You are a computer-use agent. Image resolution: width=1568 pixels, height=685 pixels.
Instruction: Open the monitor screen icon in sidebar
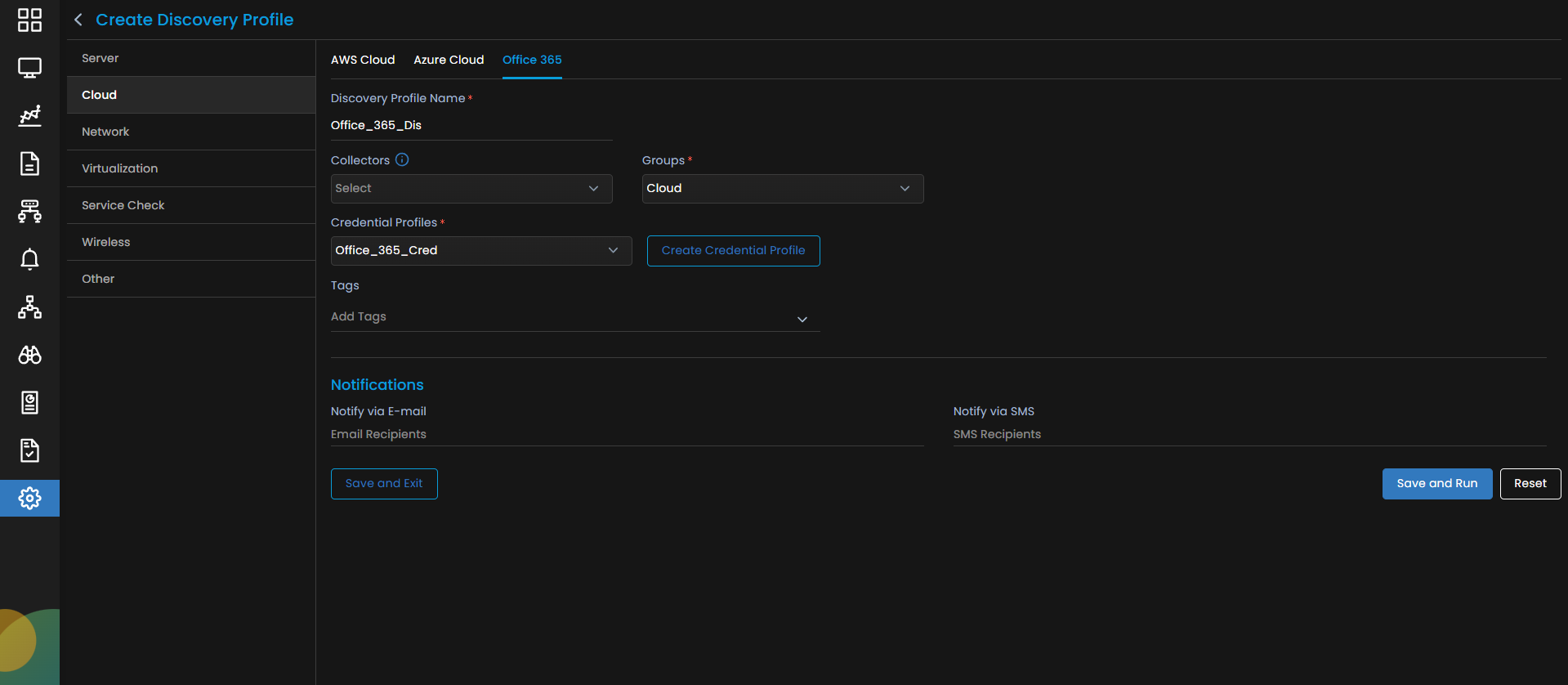(29, 68)
